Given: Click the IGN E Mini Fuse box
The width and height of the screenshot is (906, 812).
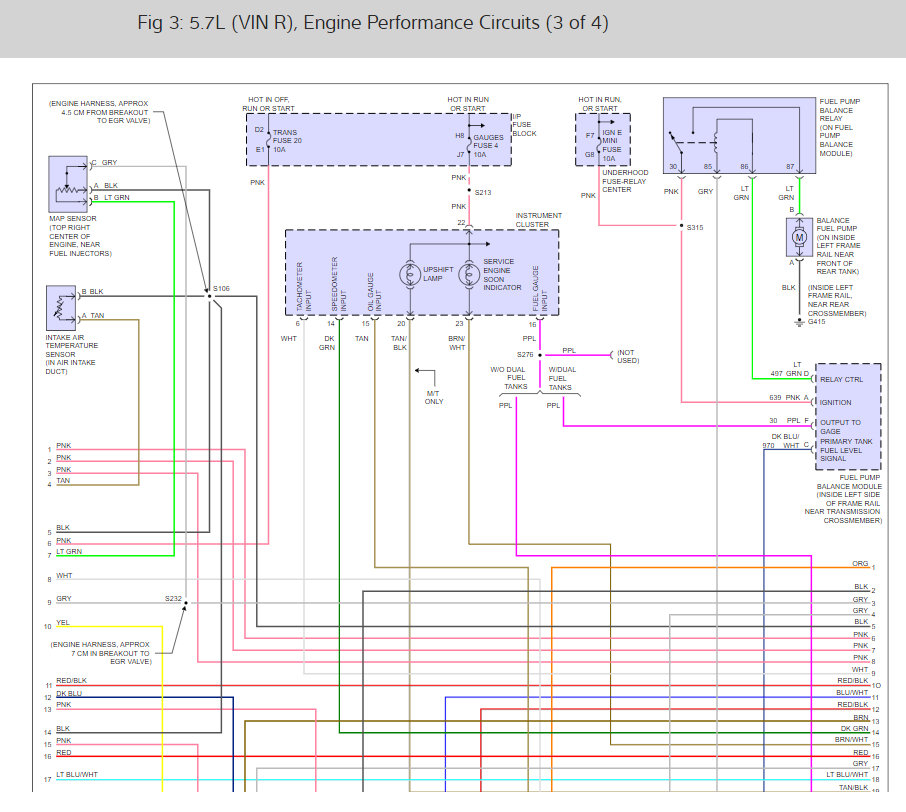Looking at the screenshot, I should [602, 141].
